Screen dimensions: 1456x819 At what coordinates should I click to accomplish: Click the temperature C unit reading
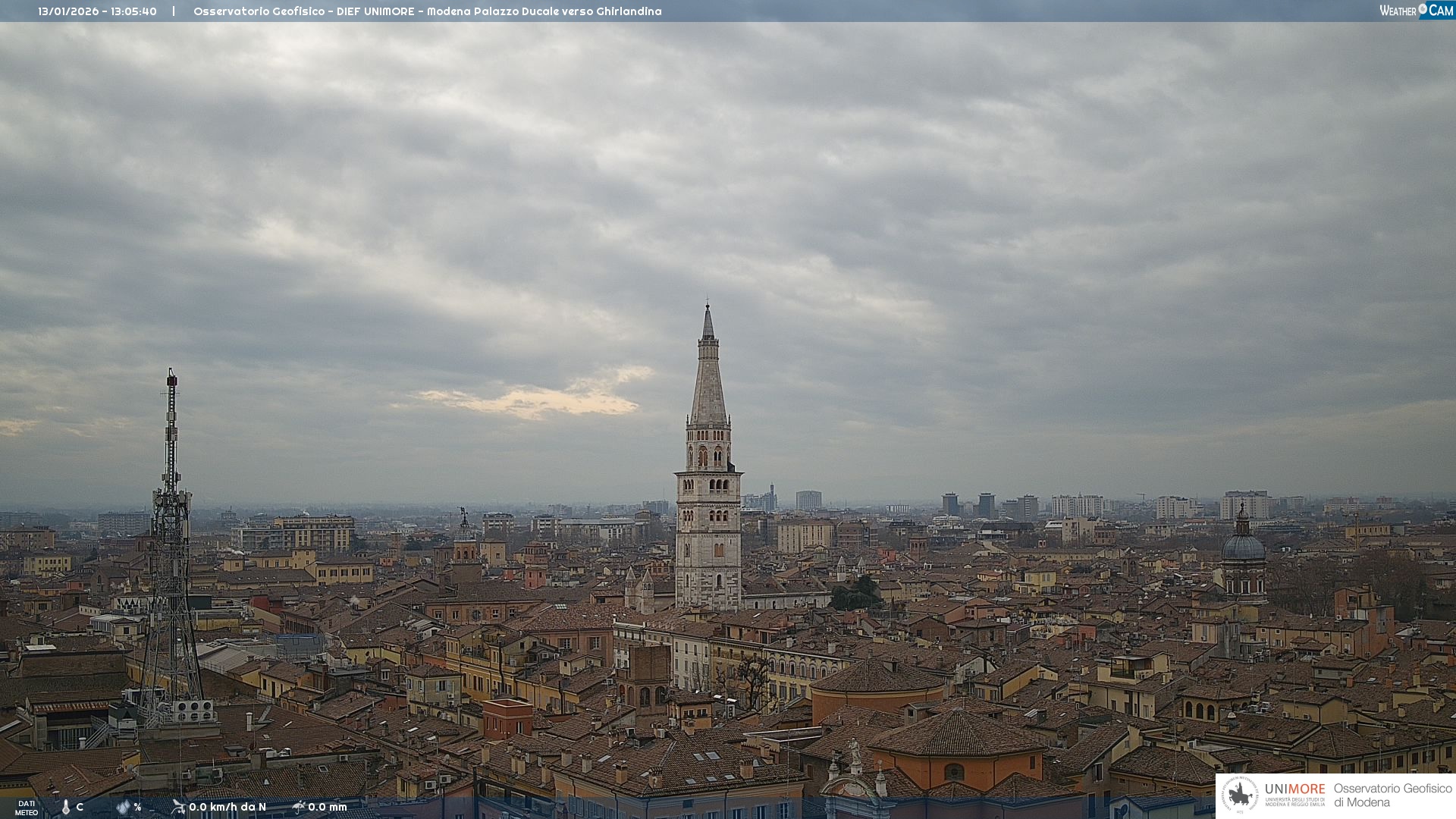[80, 807]
